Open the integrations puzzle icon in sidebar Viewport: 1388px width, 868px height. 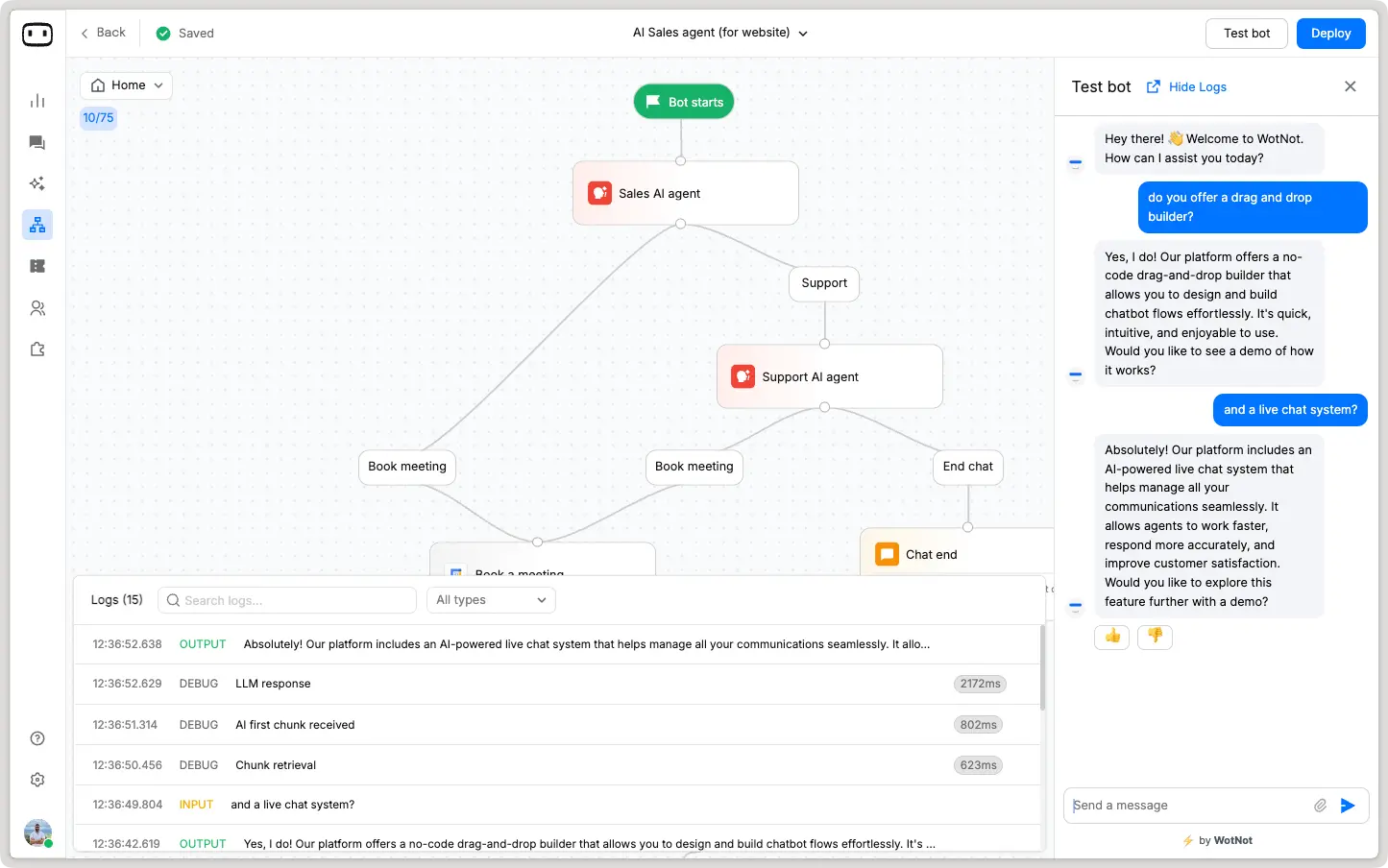(37, 349)
